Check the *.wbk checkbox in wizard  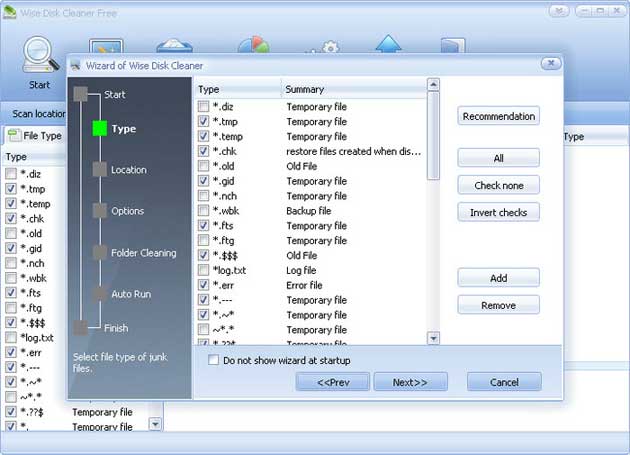click(x=203, y=210)
